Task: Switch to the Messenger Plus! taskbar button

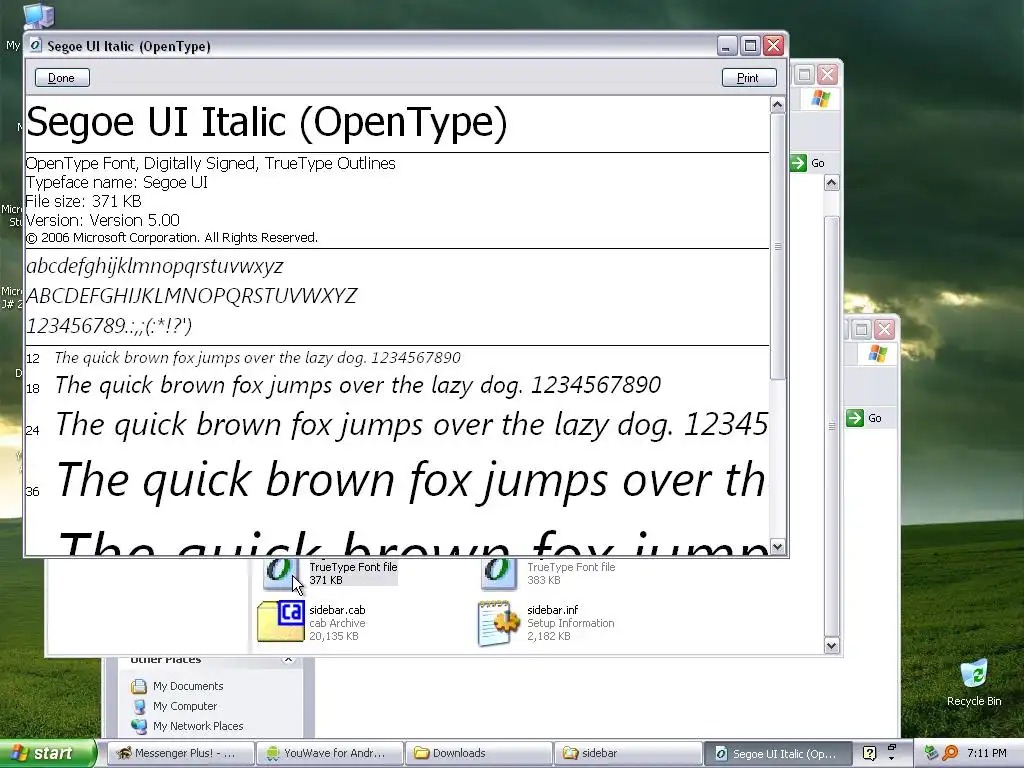Action: pyautogui.click(x=180, y=754)
